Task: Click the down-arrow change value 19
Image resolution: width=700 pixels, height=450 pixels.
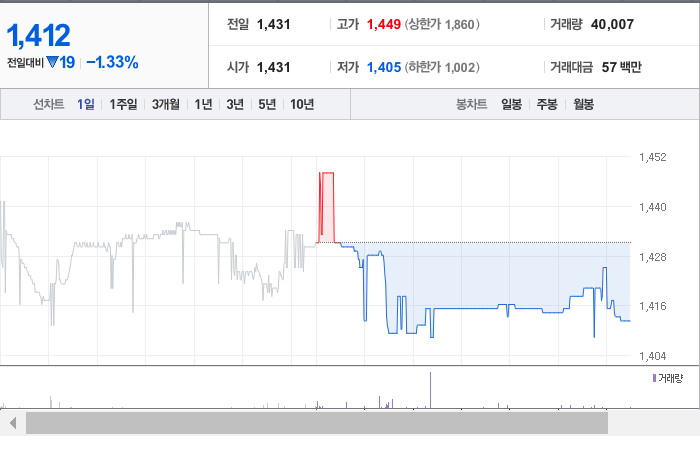Action: (61, 62)
